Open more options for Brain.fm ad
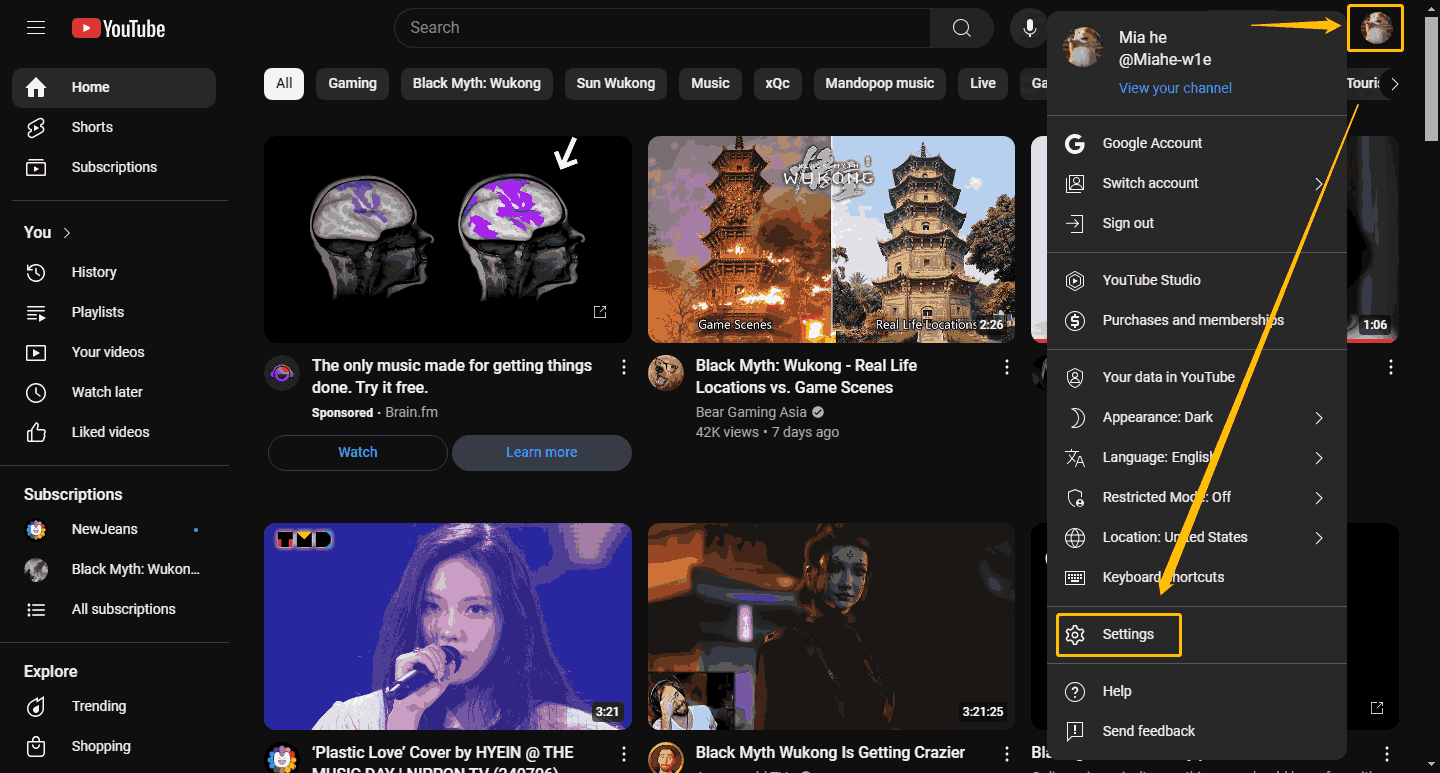This screenshot has height=773, width=1440. (x=624, y=368)
